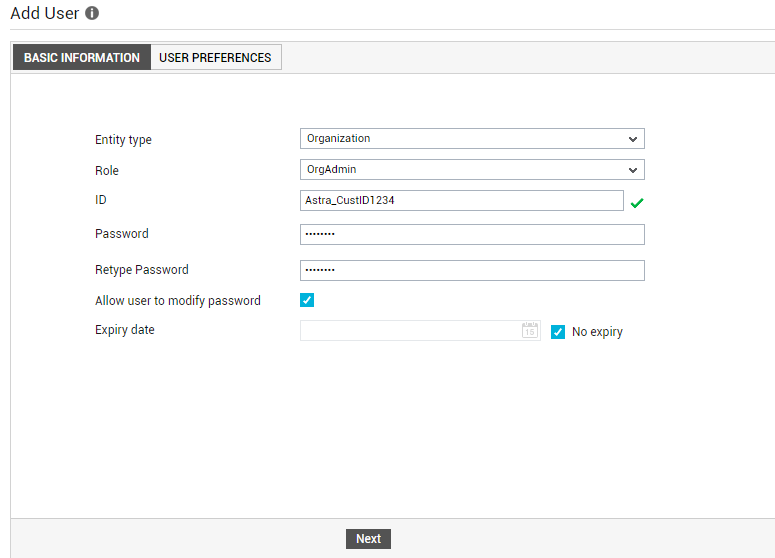This screenshot has width=775, height=558.
Task: Open the Organization entity type combo box
Action: [472, 139]
